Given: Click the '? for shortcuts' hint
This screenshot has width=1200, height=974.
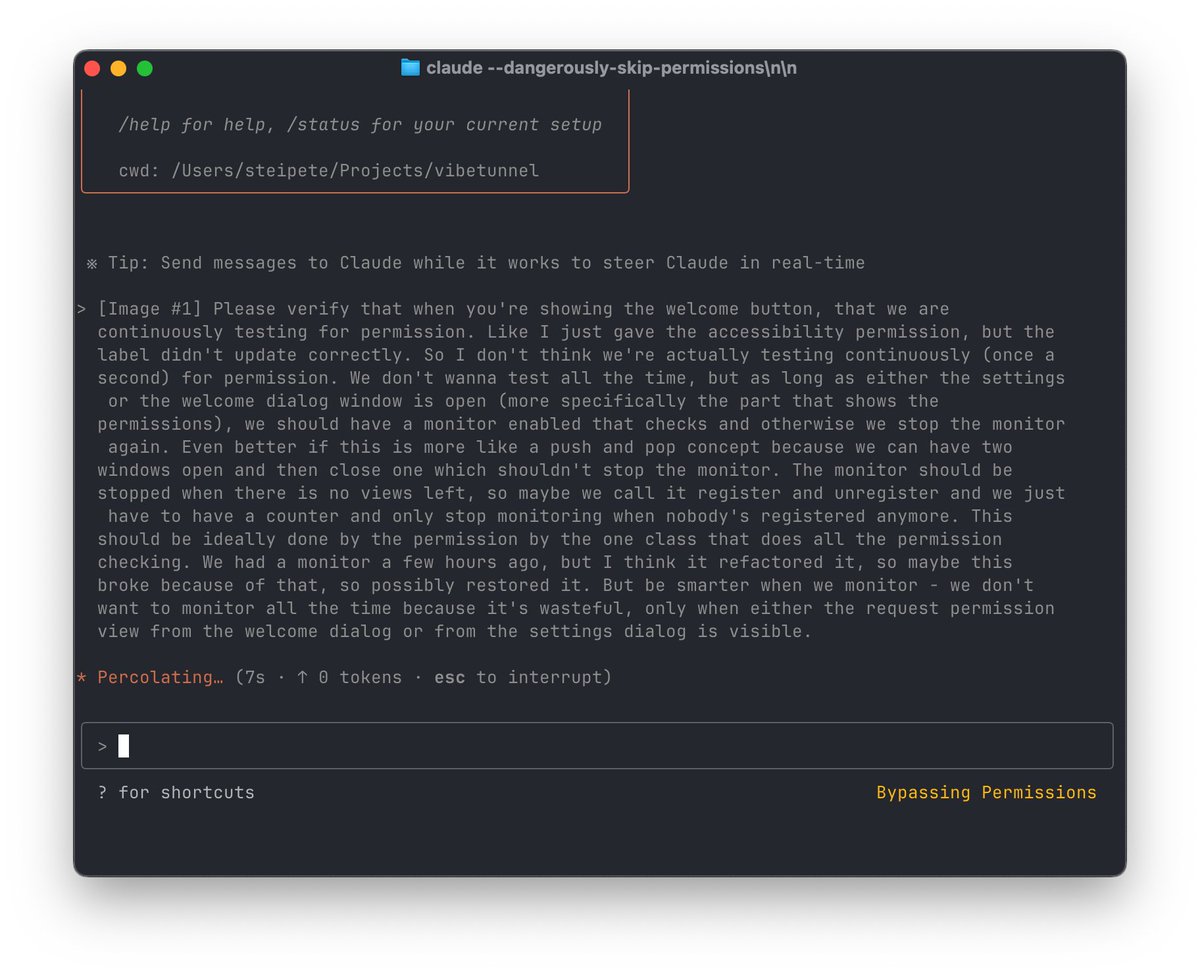Looking at the screenshot, I should pyautogui.click(x=176, y=792).
